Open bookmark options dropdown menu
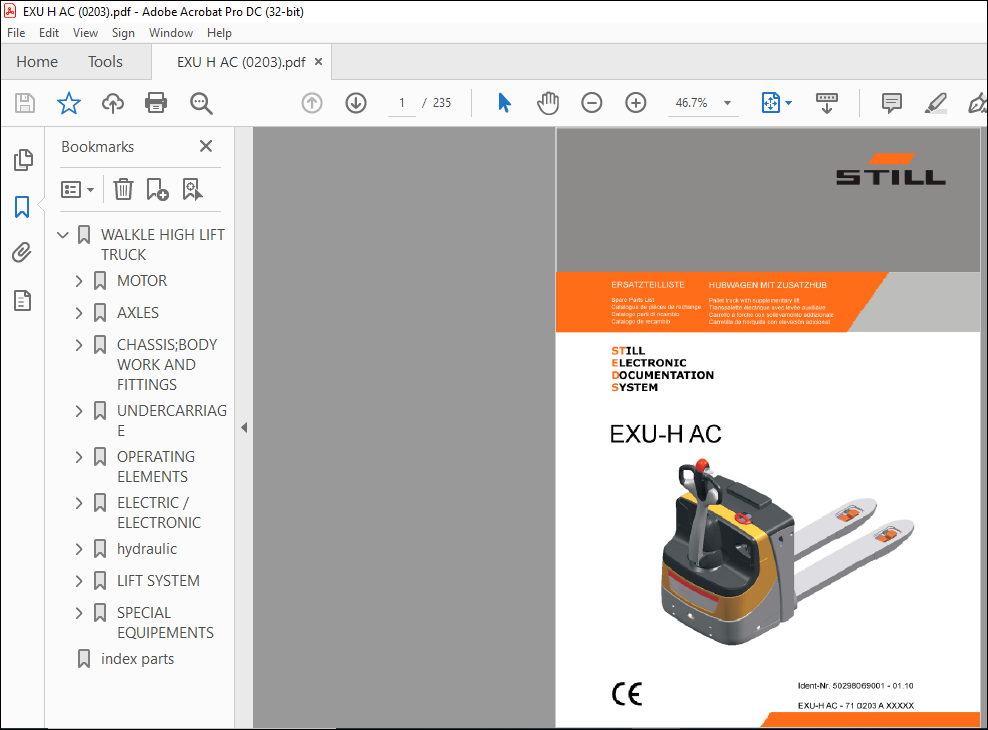Viewport: 988px width, 730px height. pos(77,189)
